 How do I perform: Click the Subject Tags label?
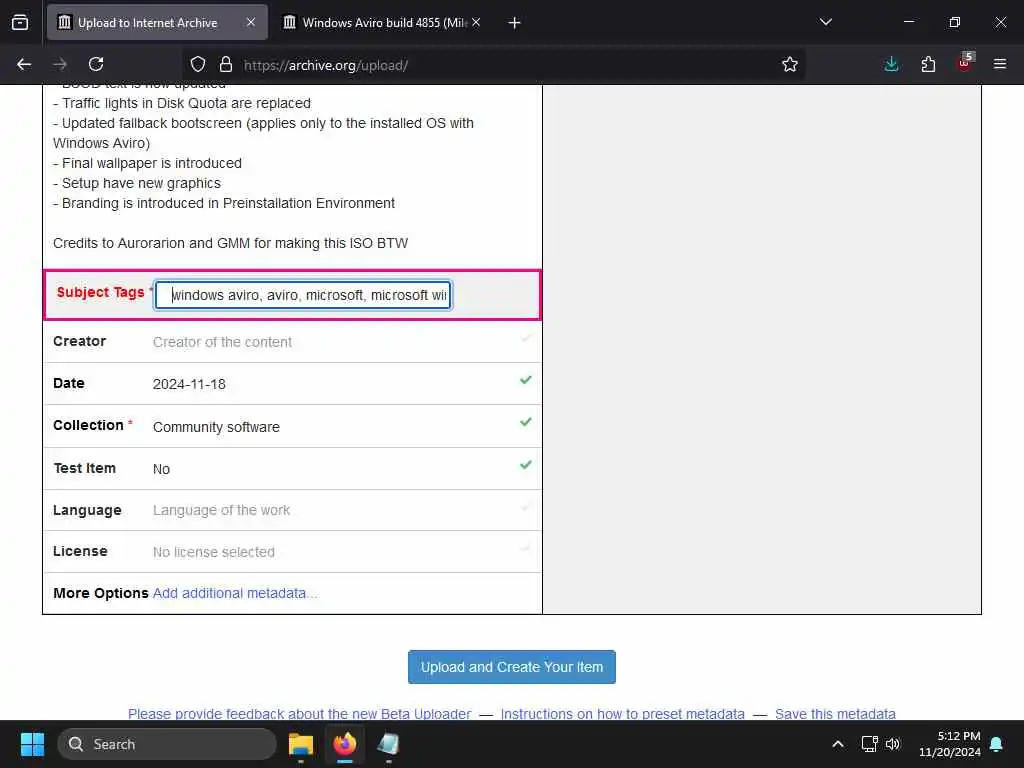(x=101, y=293)
